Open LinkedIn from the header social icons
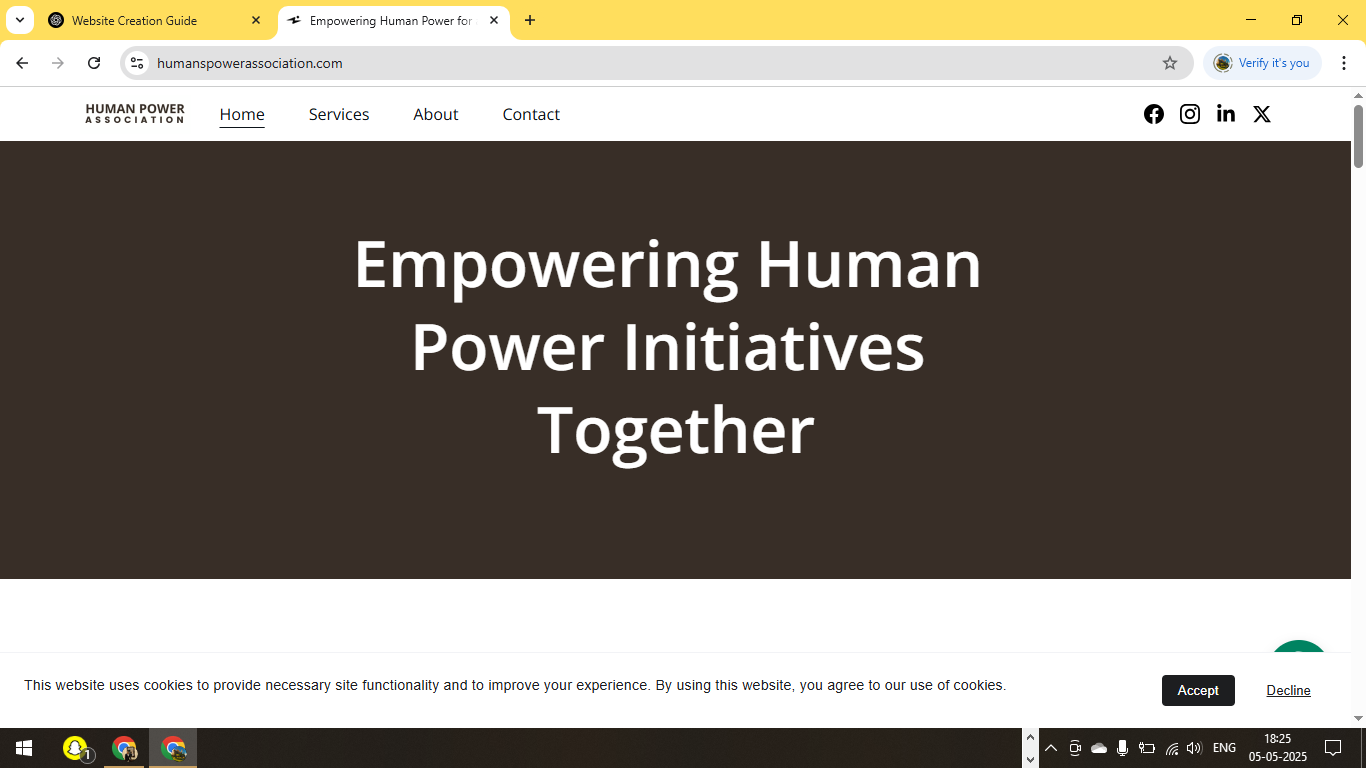Viewport: 1366px width, 768px height. point(1225,114)
